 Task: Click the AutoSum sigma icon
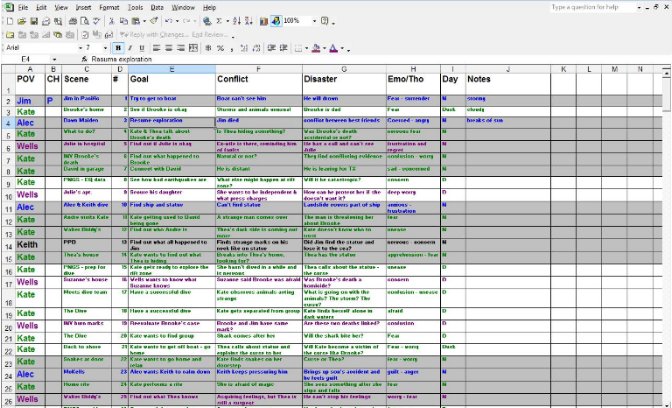pyautogui.click(x=216, y=20)
